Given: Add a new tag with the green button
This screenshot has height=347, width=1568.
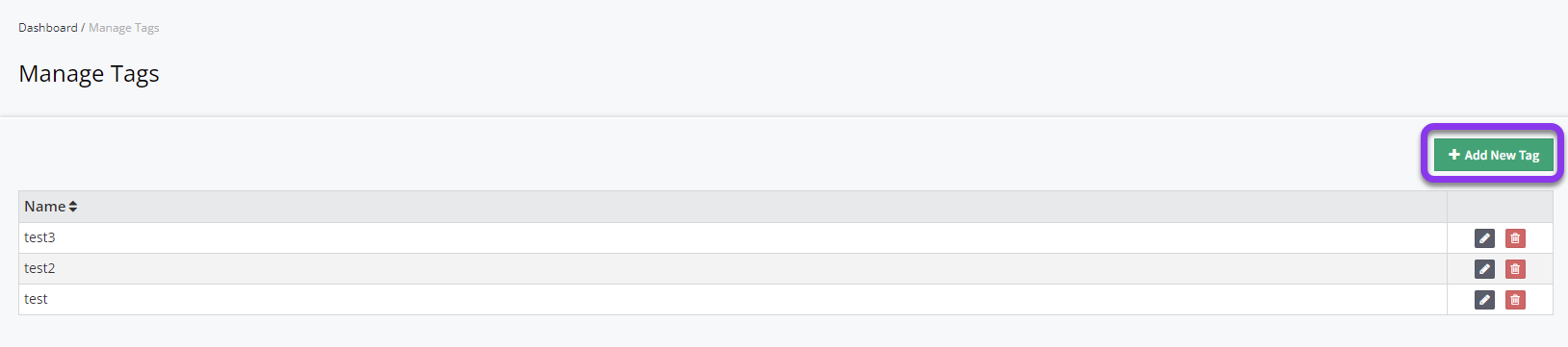Looking at the screenshot, I should (1494, 155).
